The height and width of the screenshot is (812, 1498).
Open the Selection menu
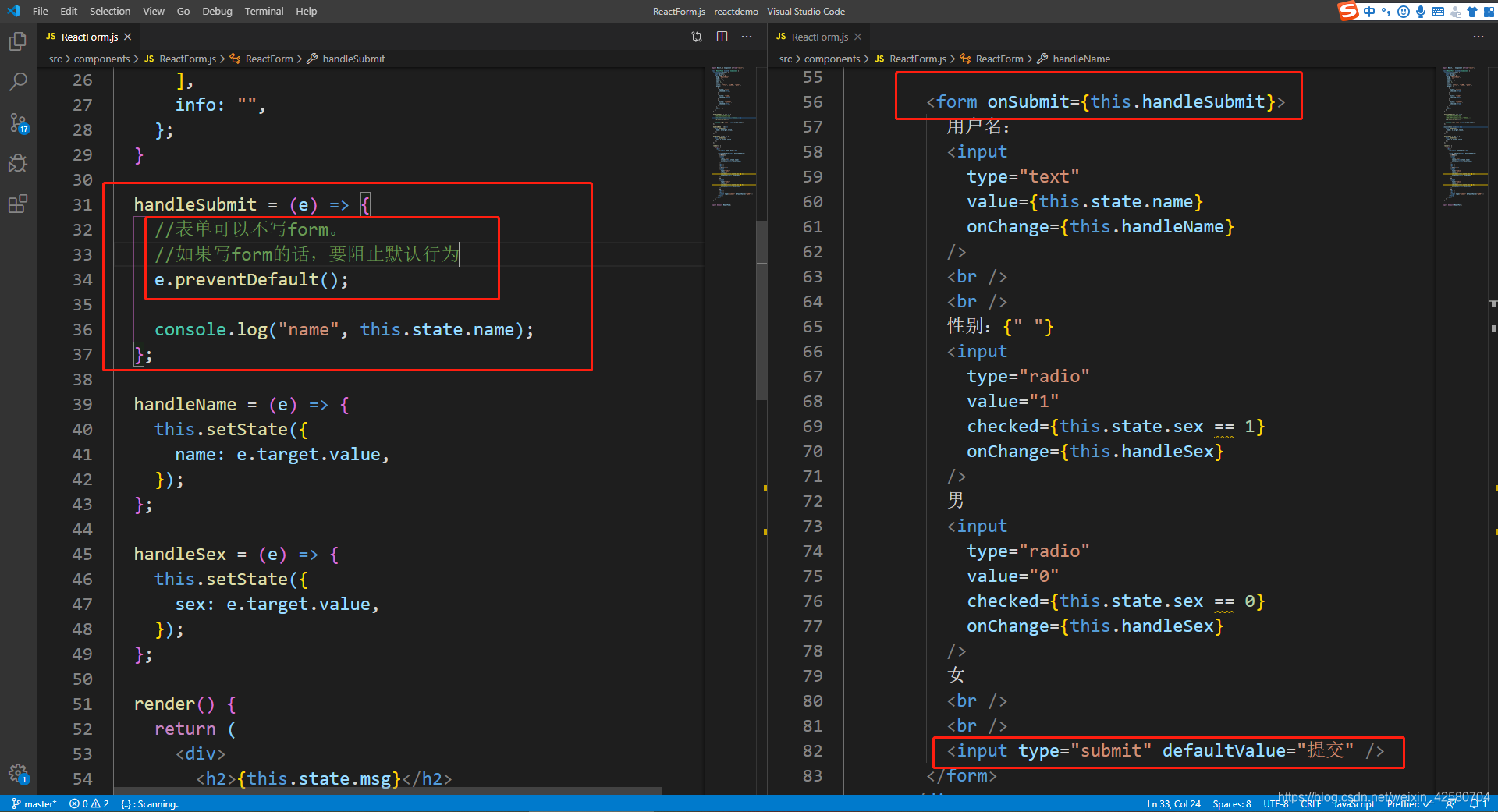110,11
